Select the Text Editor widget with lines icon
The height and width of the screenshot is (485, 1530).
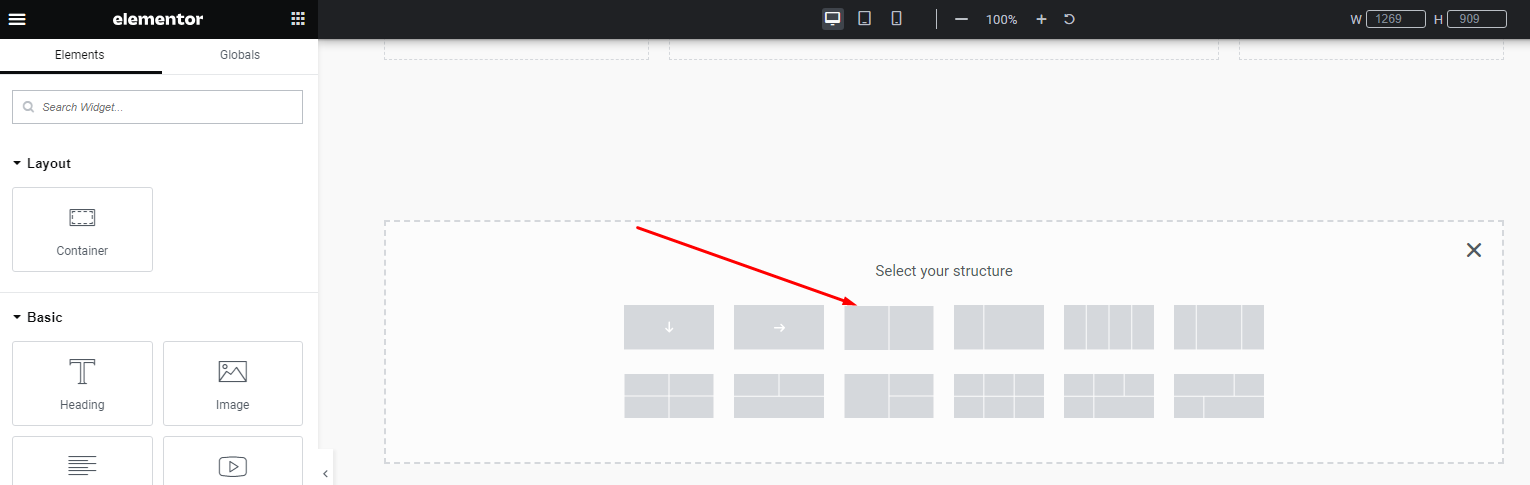coord(82,461)
